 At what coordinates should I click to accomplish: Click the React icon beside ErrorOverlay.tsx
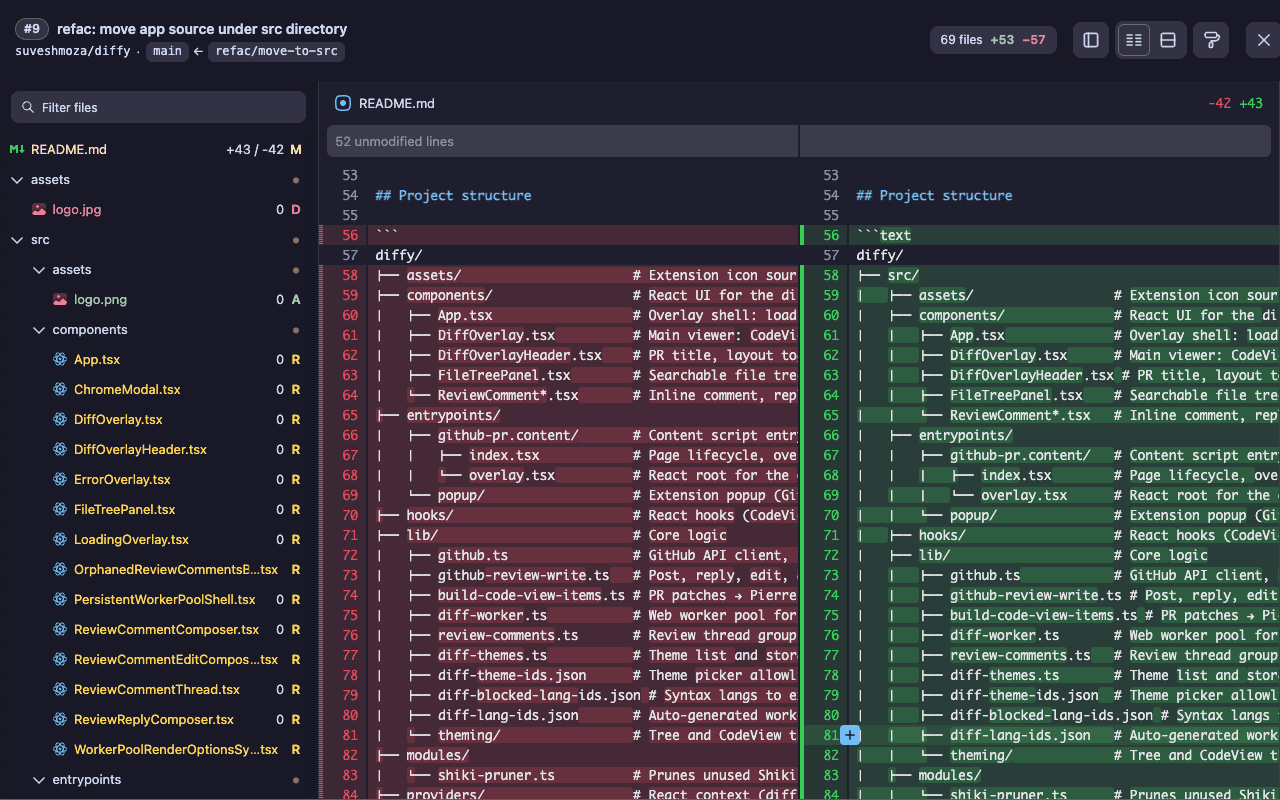click(60, 479)
